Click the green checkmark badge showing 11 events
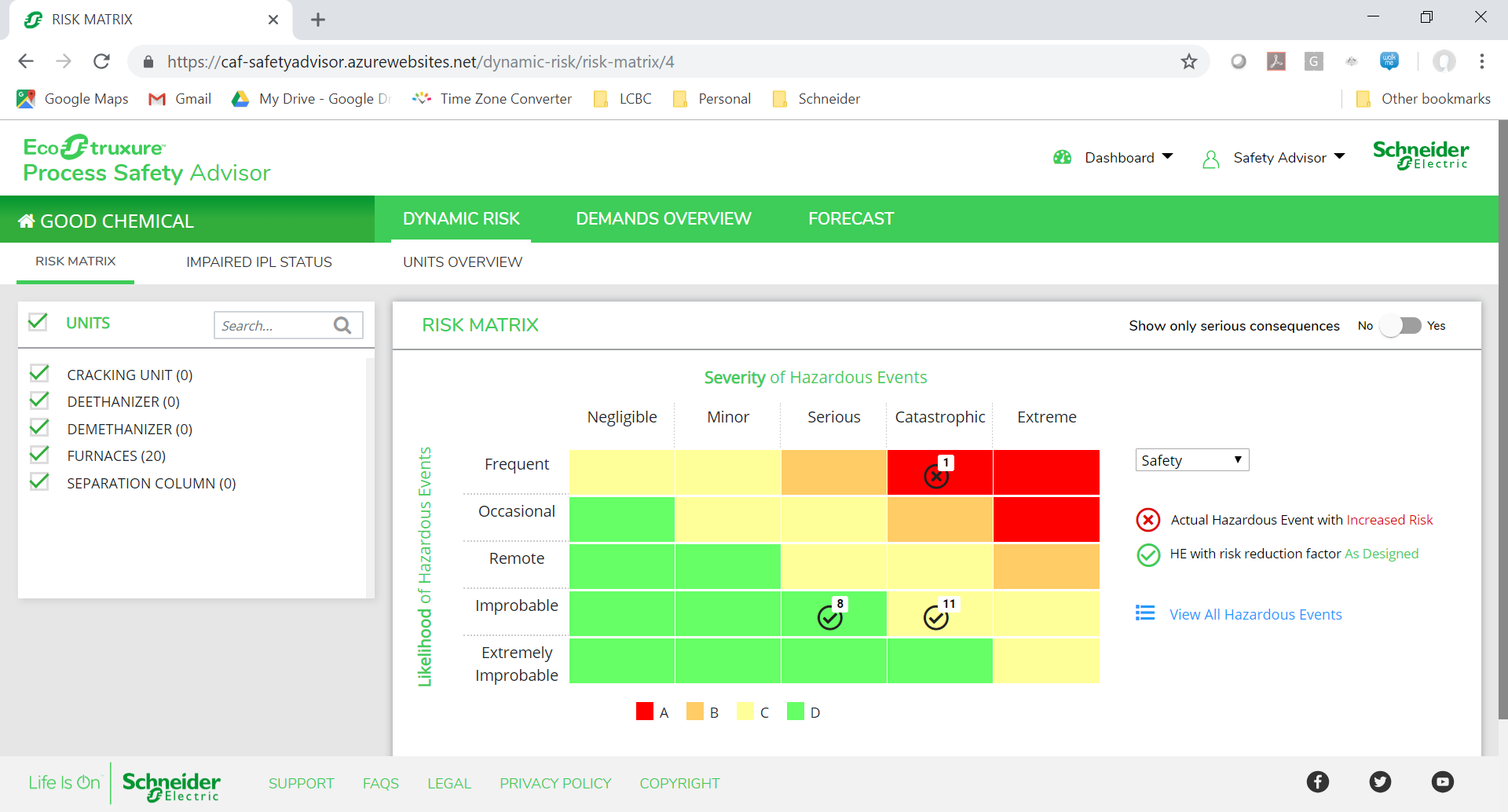 tap(936, 618)
